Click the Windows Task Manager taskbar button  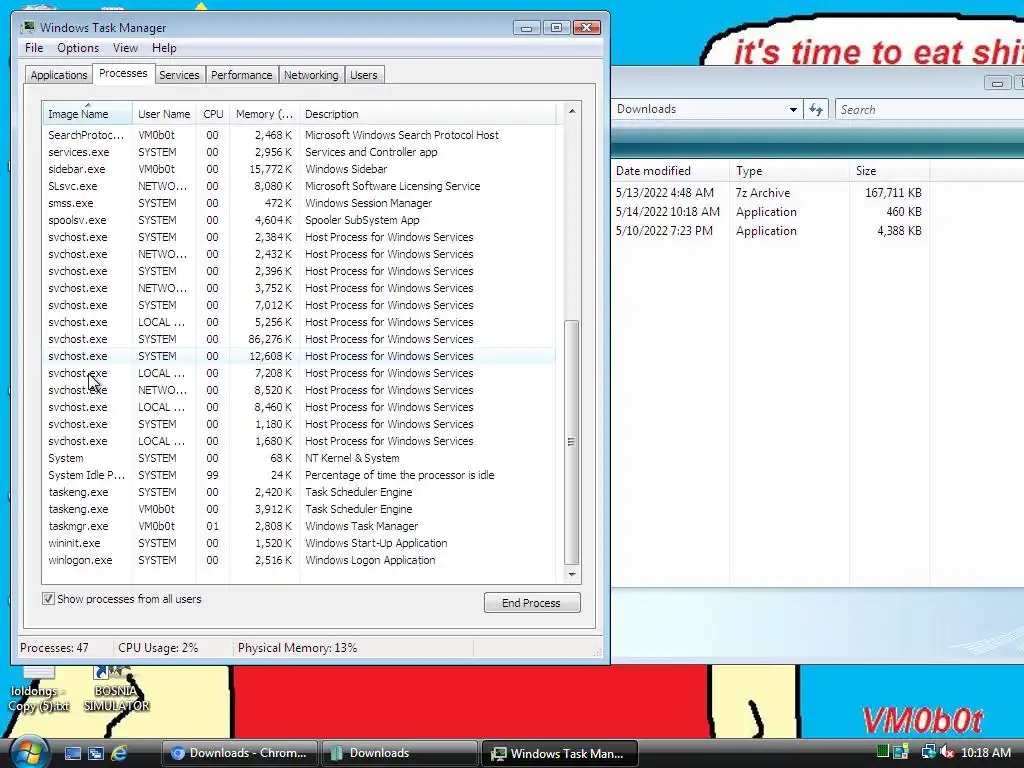[559, 753]
